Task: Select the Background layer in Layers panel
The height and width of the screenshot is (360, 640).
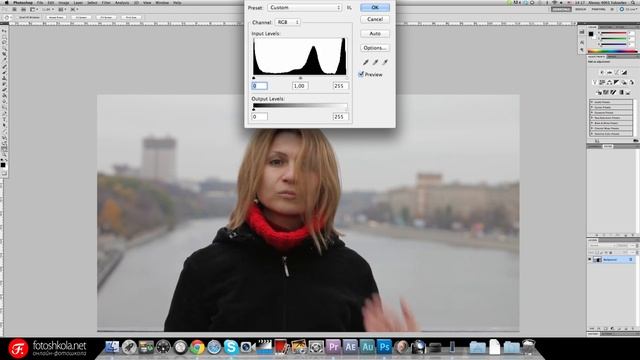Action: [x=614, y=260]
